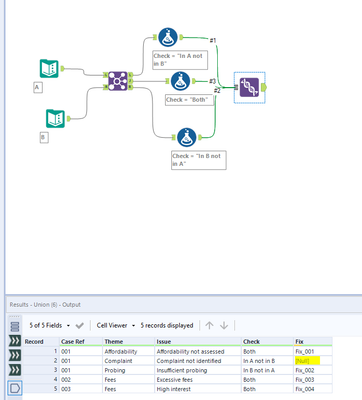Click the Join tool L output anchor
The width and height of the screenshot is (362, 400).
click(130, 74)
